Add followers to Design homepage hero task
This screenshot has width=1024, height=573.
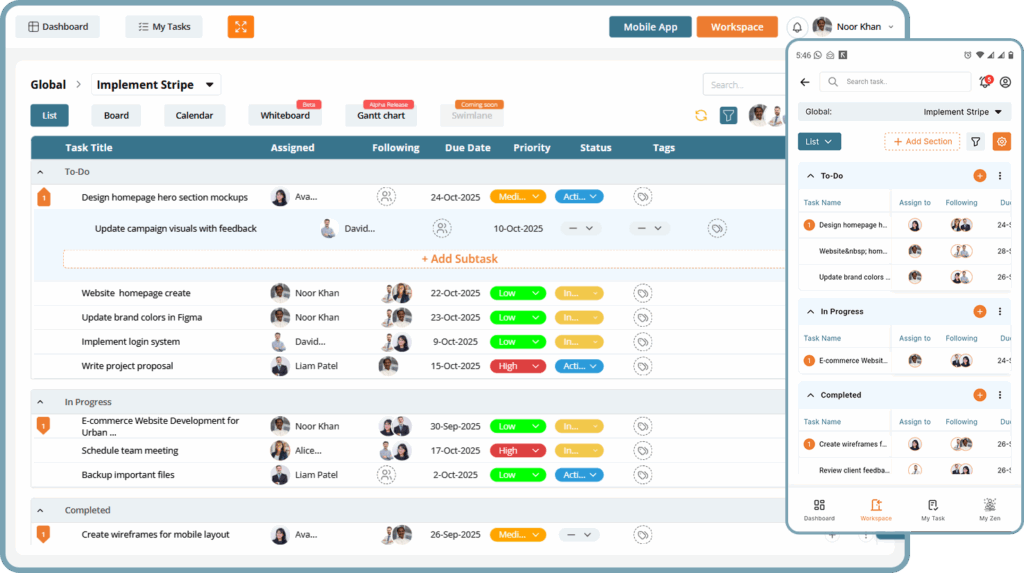(x=386, y=197)
